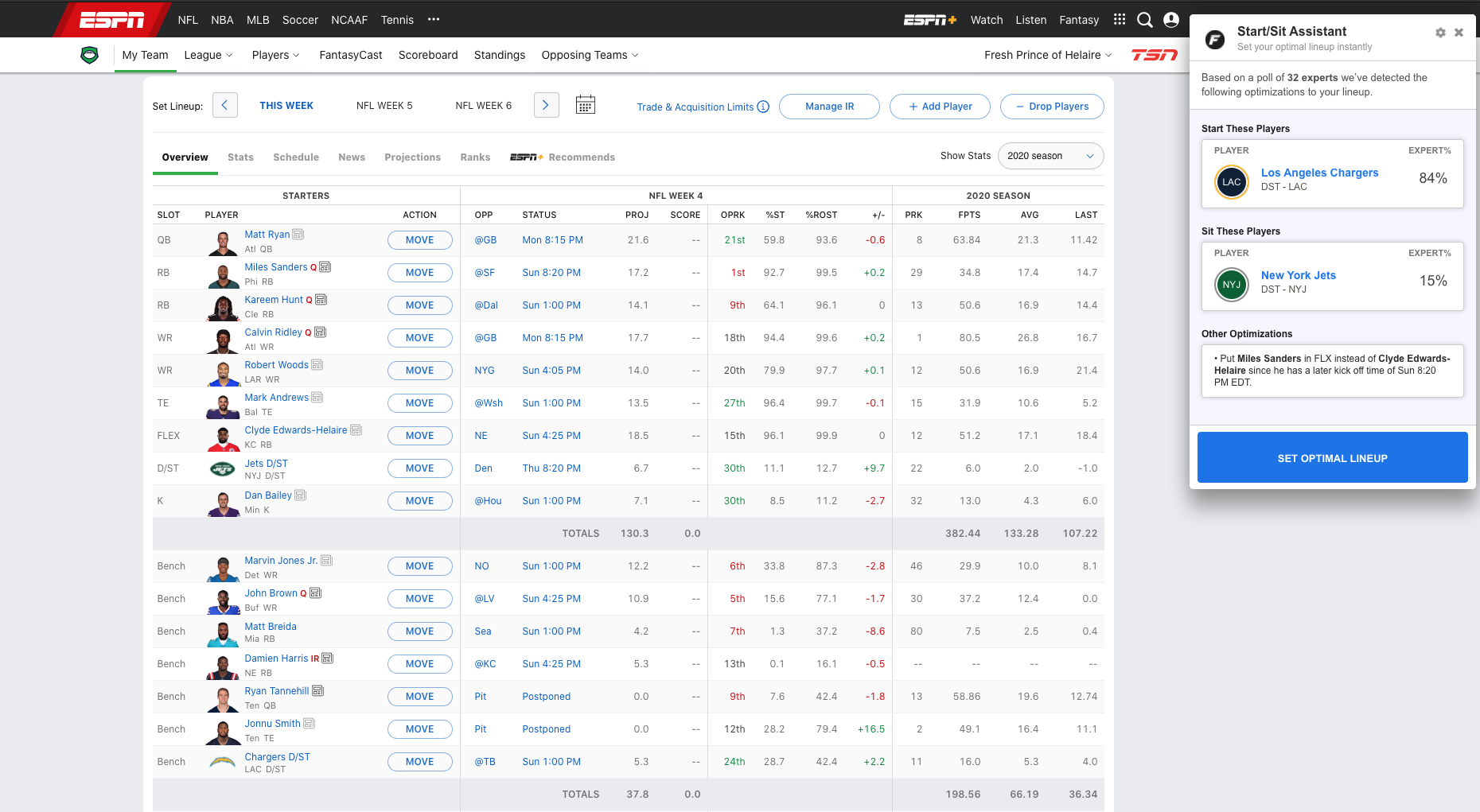Open the Matt Breida player link

click(x=271, y=627)
